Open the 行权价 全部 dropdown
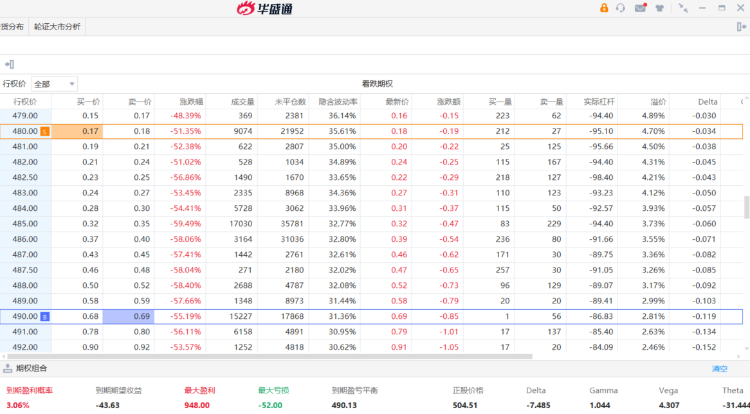The width and height of the screenshot is (750, 414). point(54,84)
